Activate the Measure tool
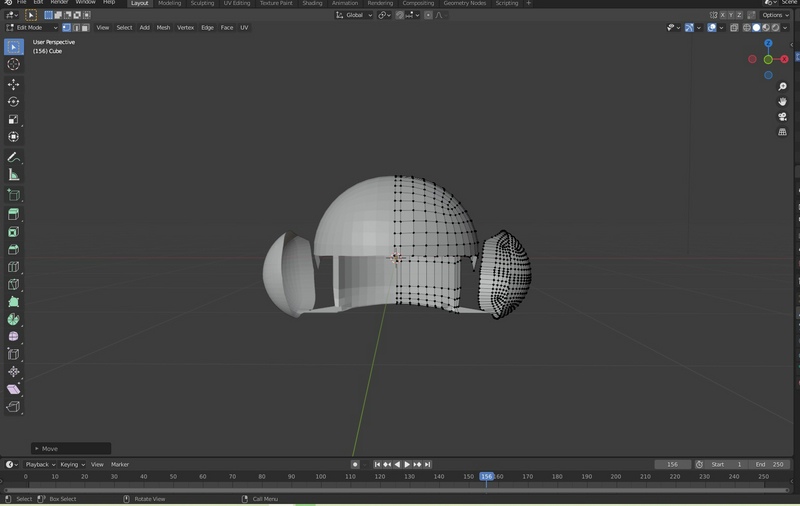800x506 pixels. (14, 175)
